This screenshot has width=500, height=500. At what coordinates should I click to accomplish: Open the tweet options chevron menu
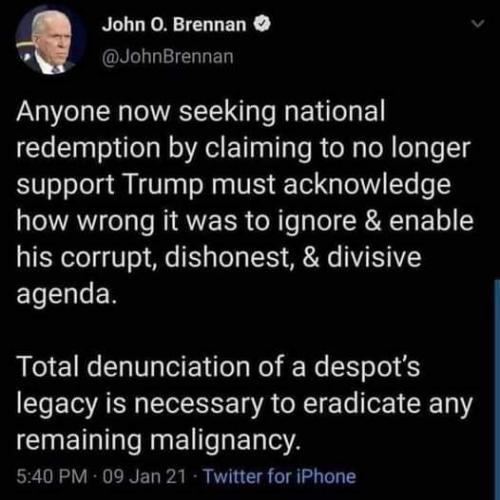click(478, 24)
